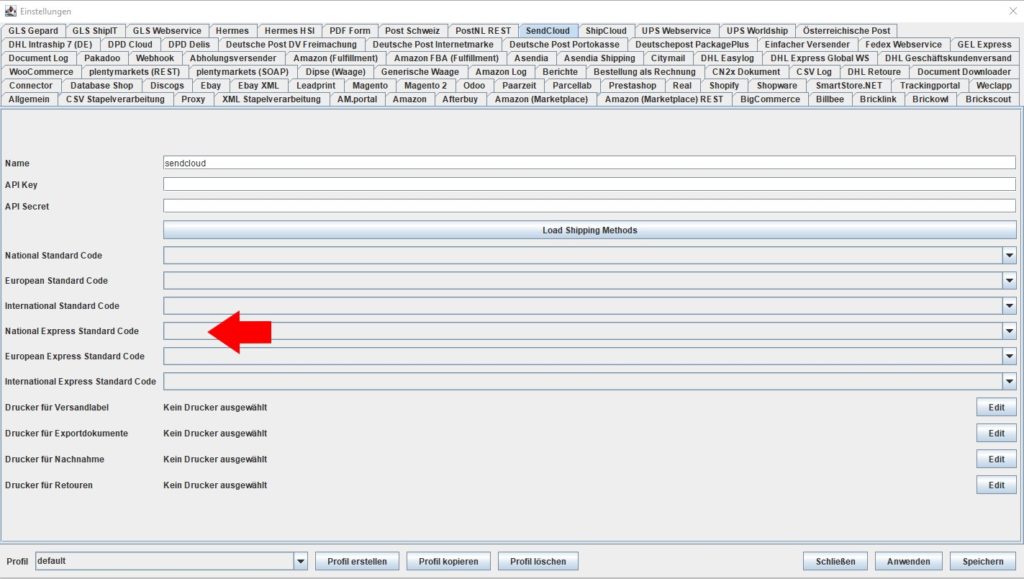Select the Allgemein tab

pyautogui.click(x=29, y=99)
